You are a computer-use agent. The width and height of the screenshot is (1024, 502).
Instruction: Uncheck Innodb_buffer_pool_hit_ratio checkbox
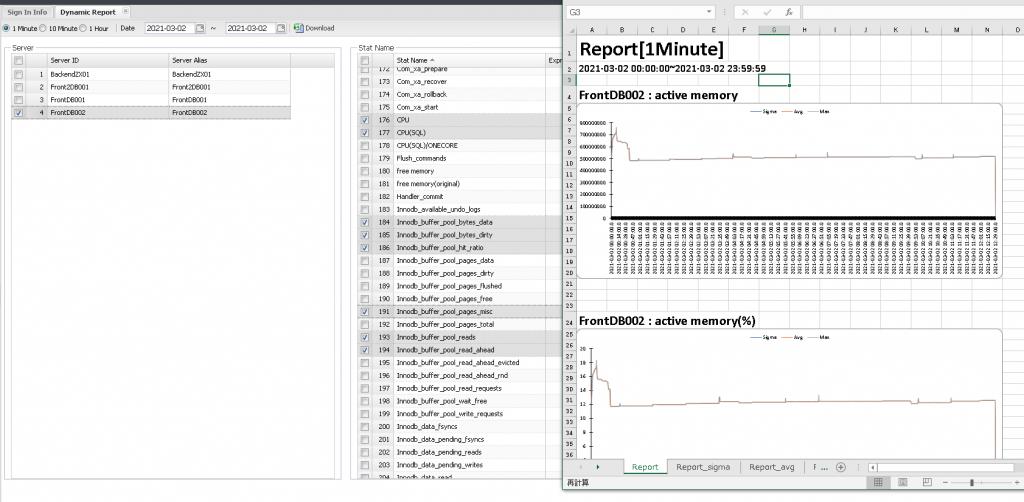(364, 247)
